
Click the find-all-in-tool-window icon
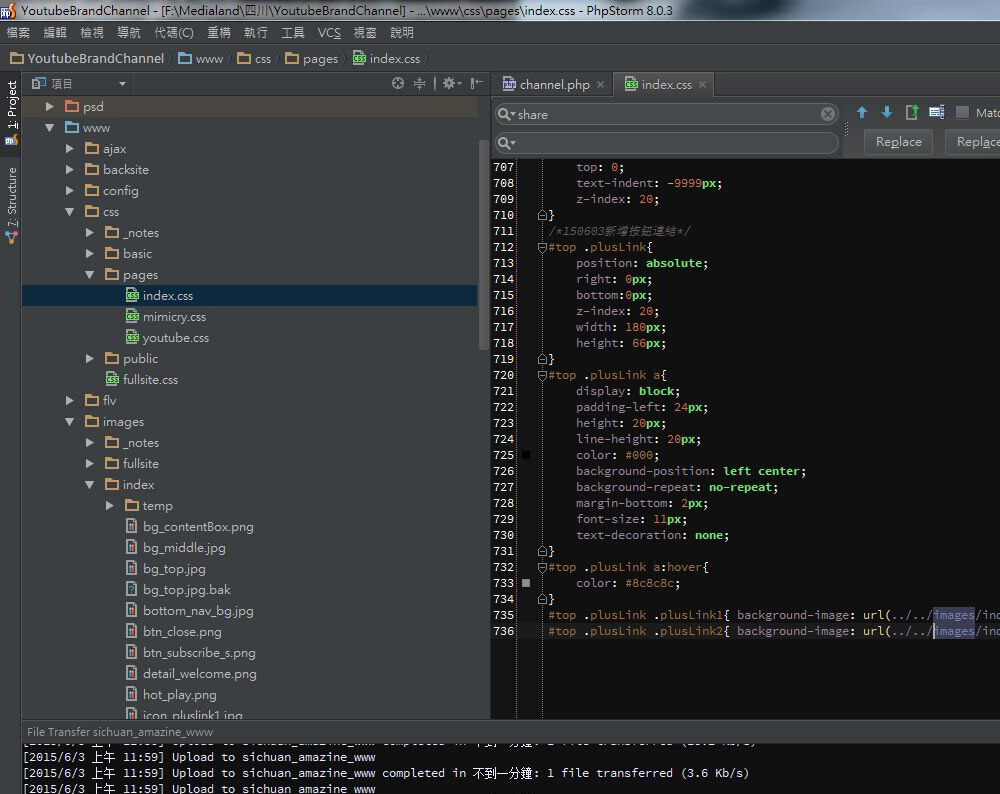[x=911, y=113]
